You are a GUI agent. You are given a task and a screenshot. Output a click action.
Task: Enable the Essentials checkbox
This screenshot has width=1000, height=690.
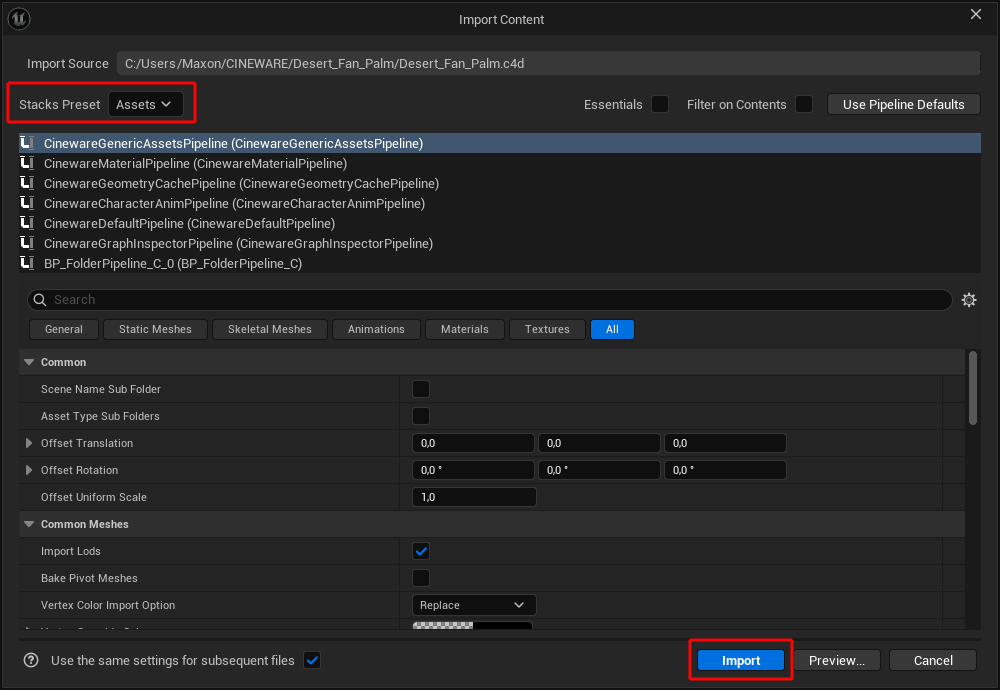660,104
